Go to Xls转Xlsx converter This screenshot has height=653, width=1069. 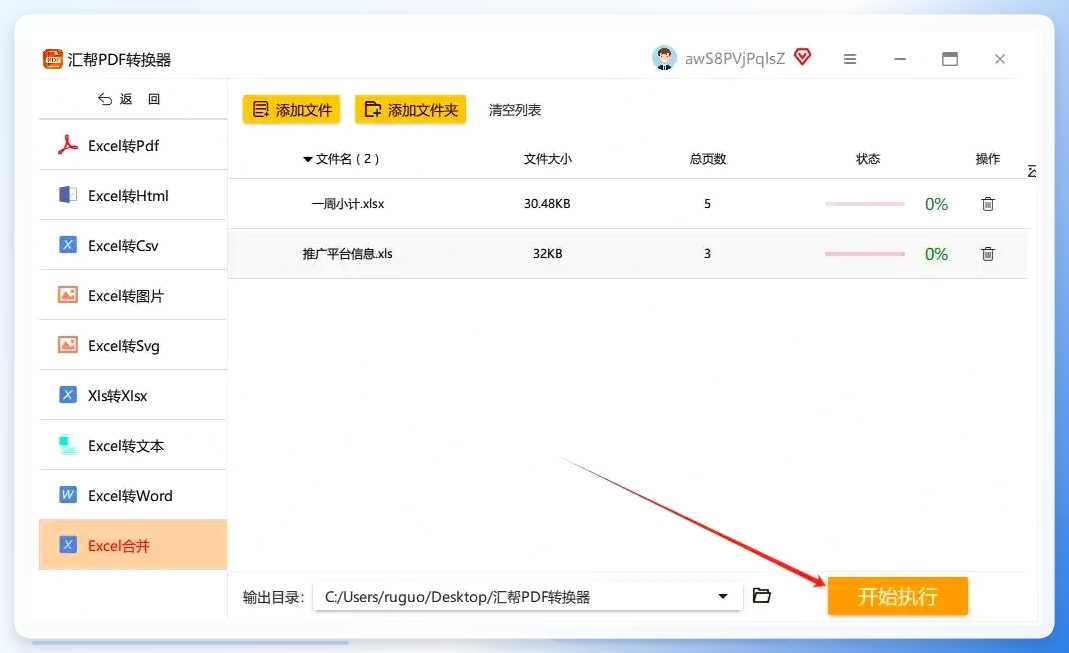click(x=133, y=395)
